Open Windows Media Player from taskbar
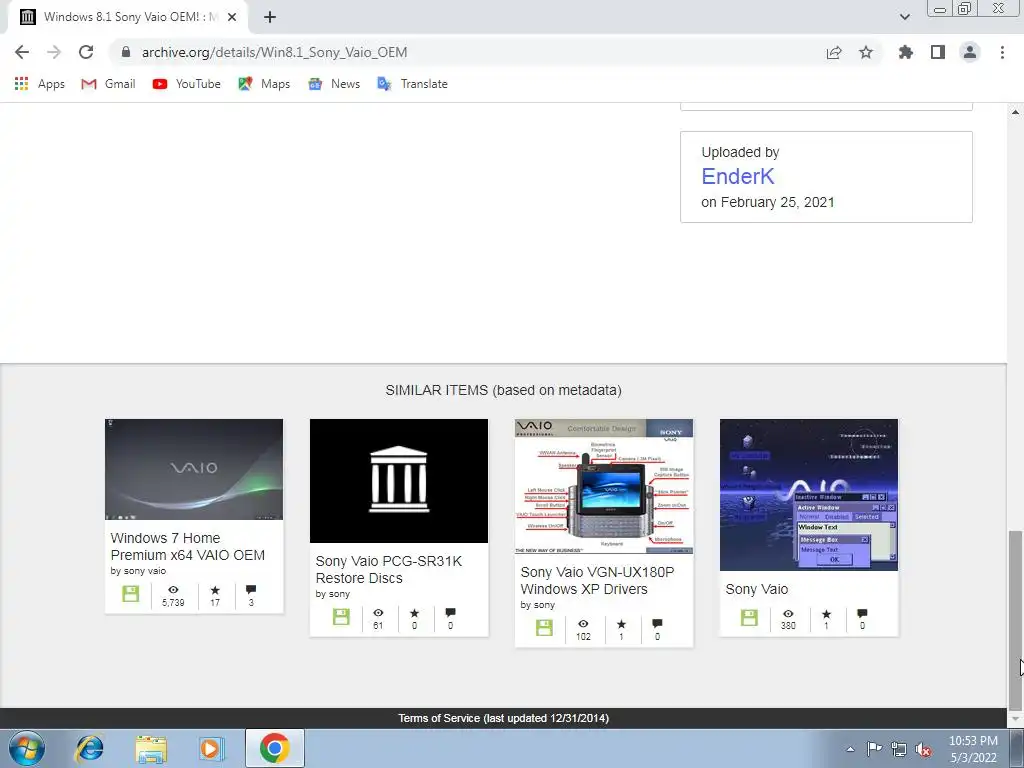1024x768 pixels. click(x=211, y=748)
